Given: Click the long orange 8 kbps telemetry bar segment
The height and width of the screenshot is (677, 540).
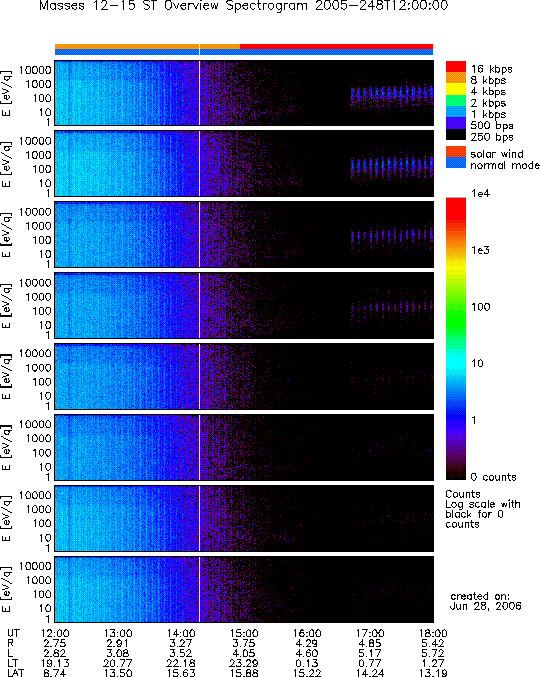Looking at the screenshot, I should (x=127, y=46).
